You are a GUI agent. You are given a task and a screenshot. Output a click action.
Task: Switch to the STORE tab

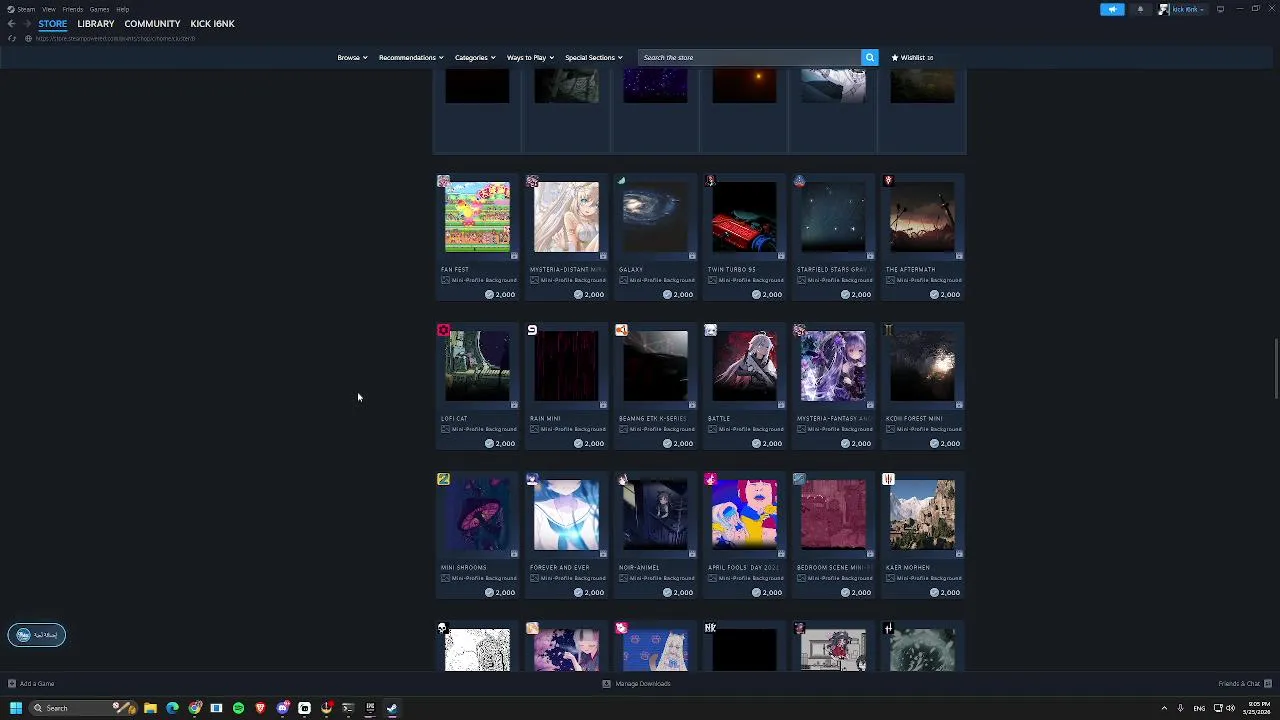(53, 24)
